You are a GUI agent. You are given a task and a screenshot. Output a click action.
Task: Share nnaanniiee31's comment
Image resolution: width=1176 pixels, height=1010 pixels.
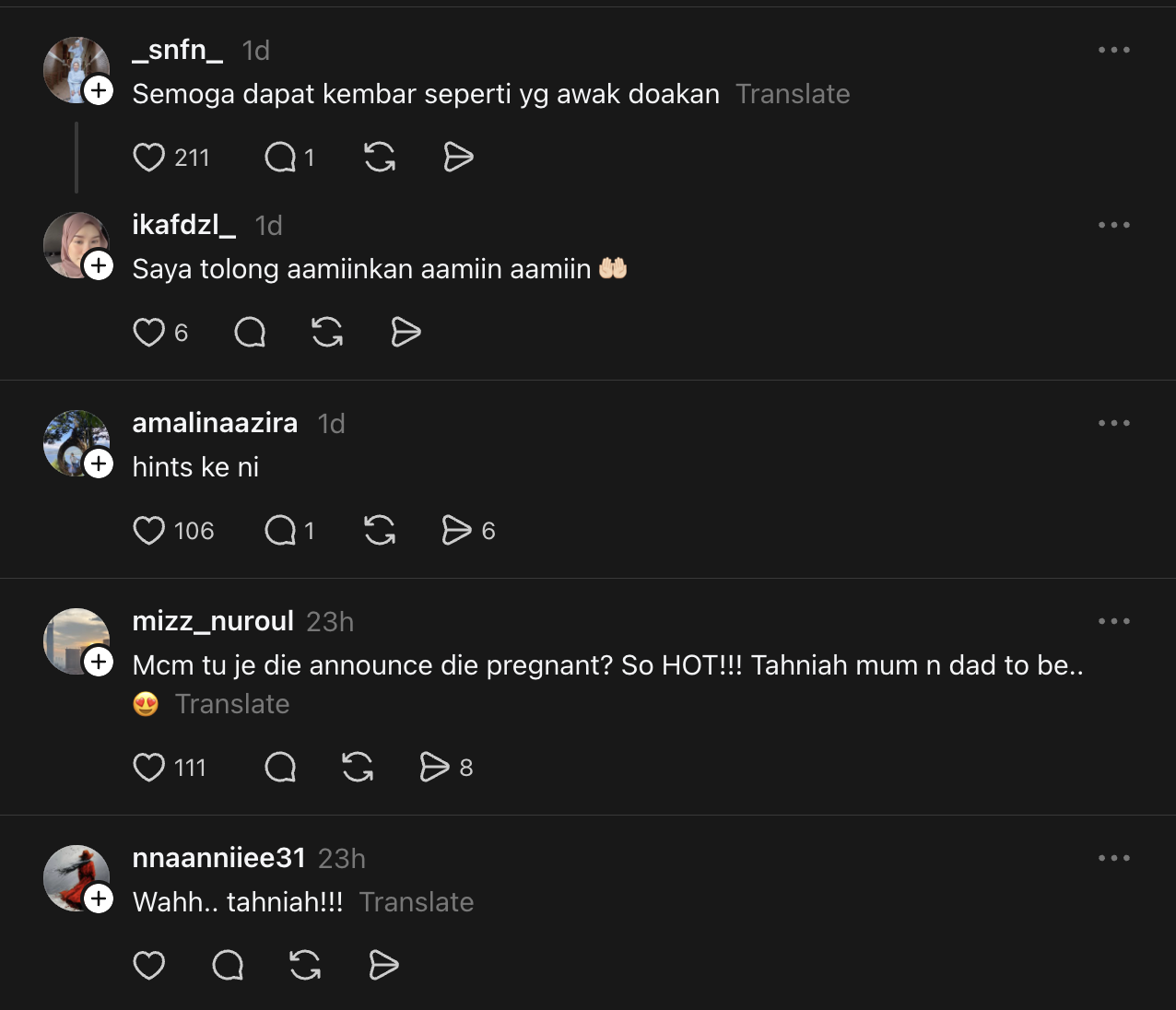pyautogui.click(x=383, y=965)
